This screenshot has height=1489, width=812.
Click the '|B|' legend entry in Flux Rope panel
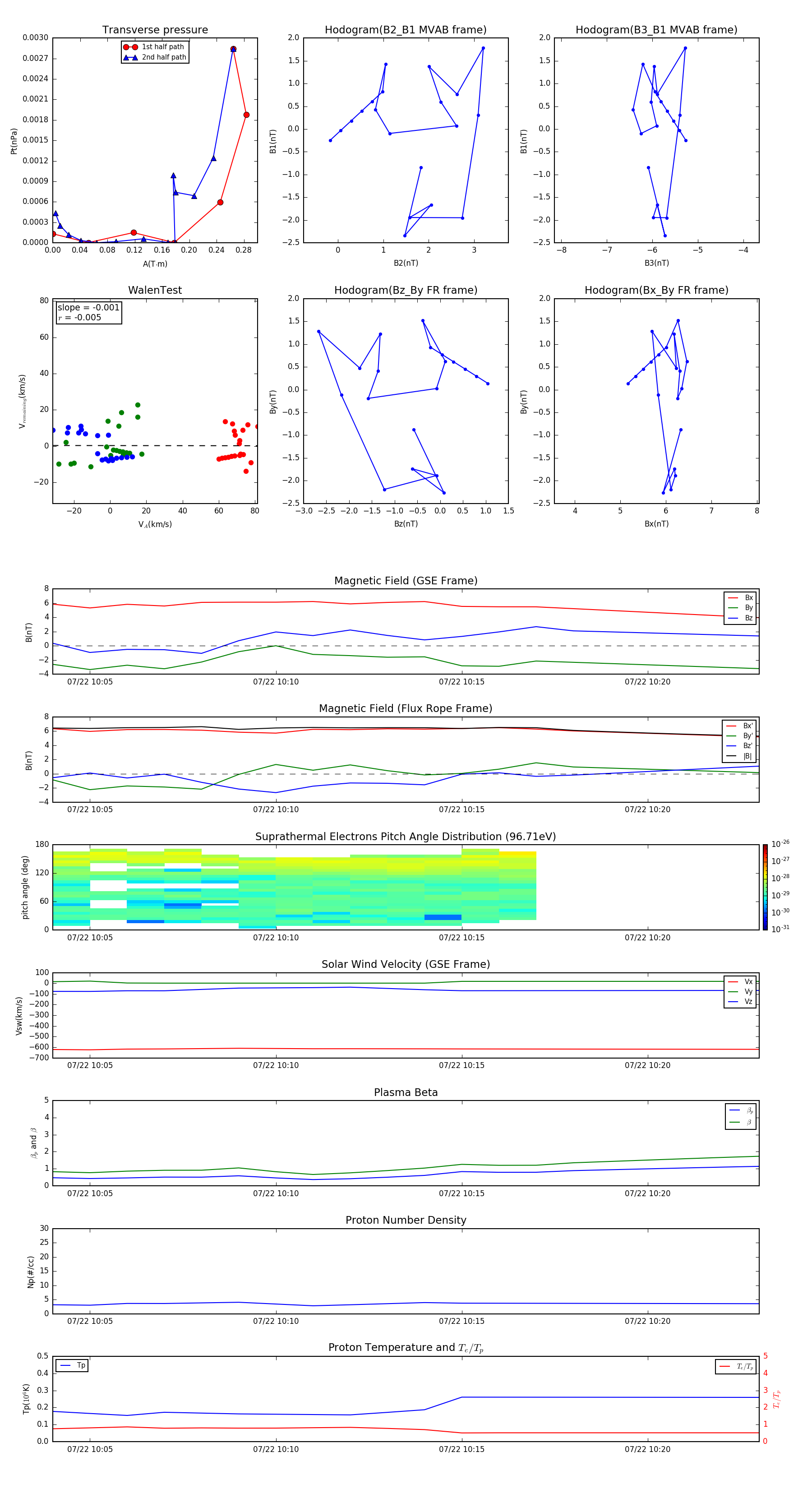739,756
